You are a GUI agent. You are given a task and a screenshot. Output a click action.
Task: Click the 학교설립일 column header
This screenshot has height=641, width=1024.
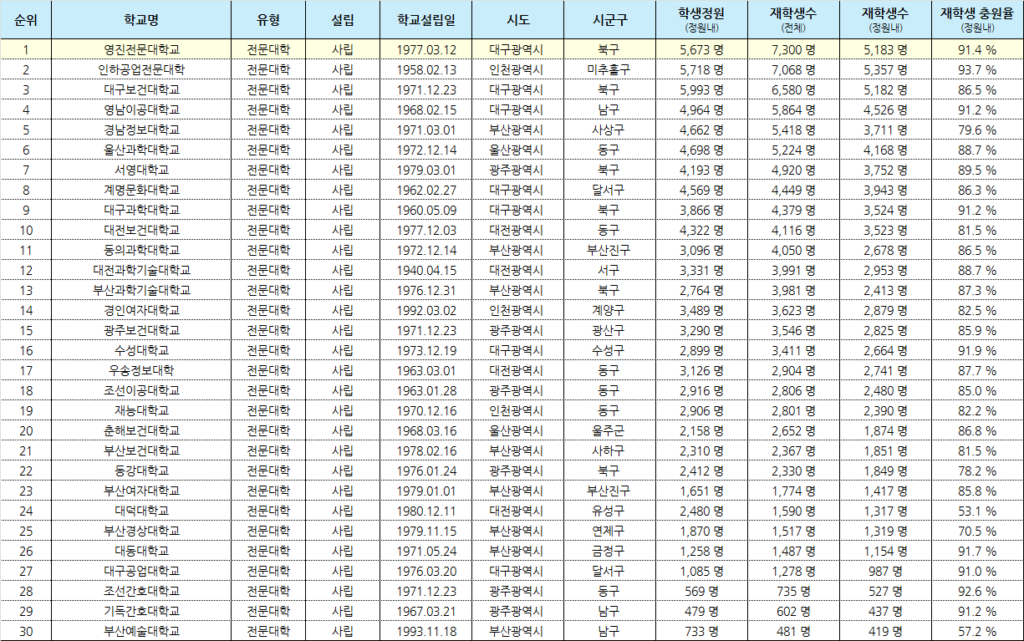pyautogui.click(x=426, y=20)
